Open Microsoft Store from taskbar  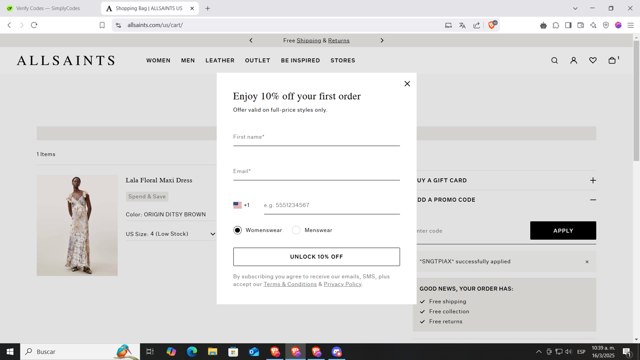pos(233,351)
